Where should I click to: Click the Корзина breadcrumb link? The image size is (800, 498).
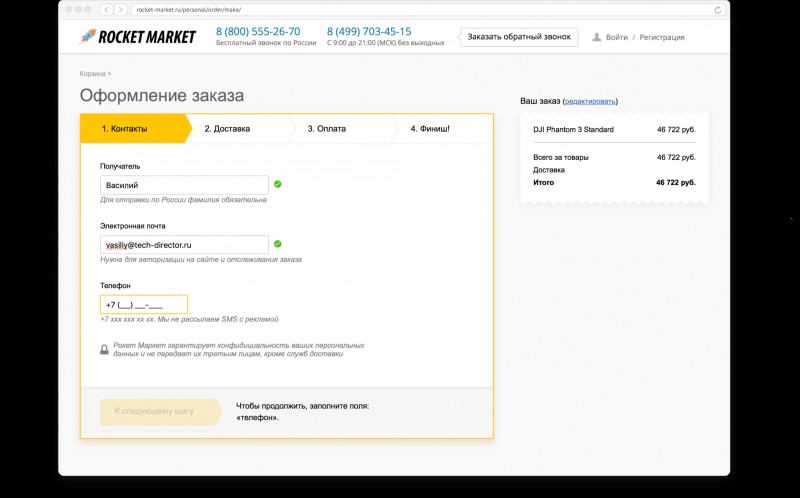click(x=92, y=73)
